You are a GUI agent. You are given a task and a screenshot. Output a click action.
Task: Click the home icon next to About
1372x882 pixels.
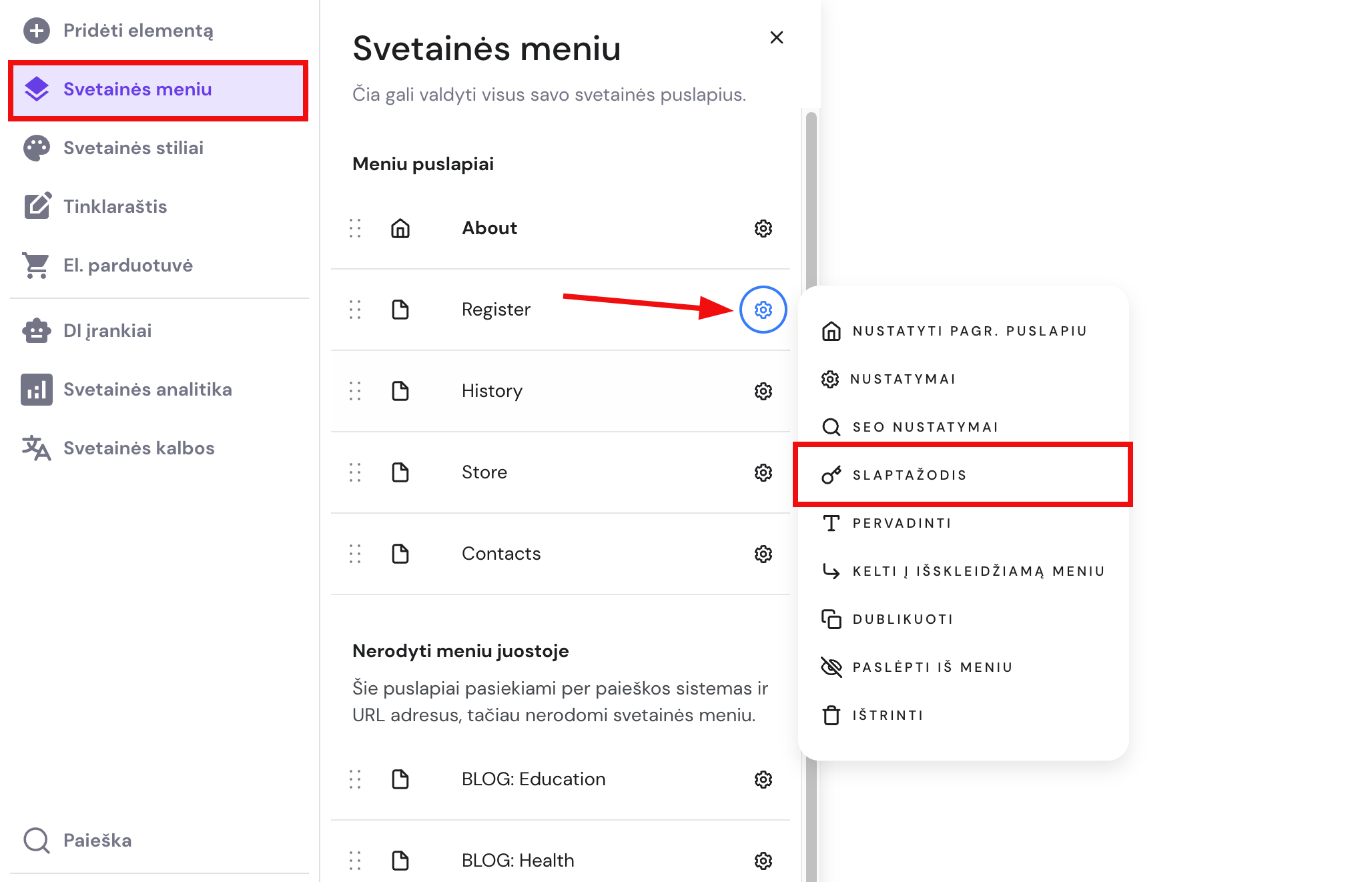(x=400, y=228)
